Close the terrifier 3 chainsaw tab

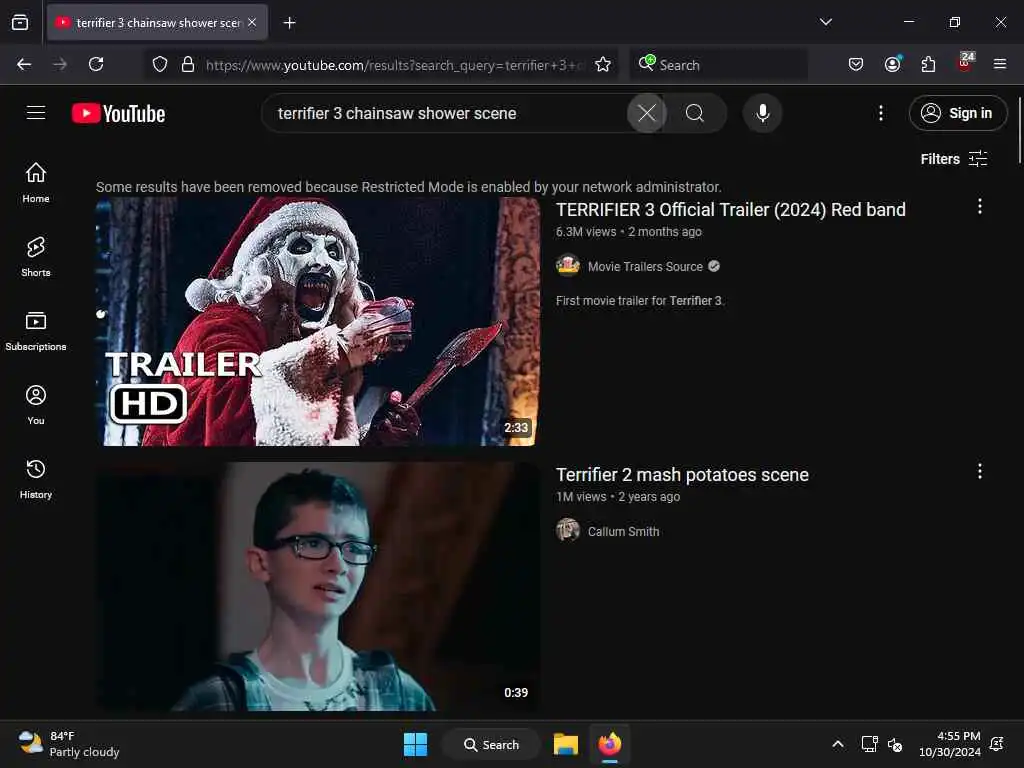pos(252,22)
